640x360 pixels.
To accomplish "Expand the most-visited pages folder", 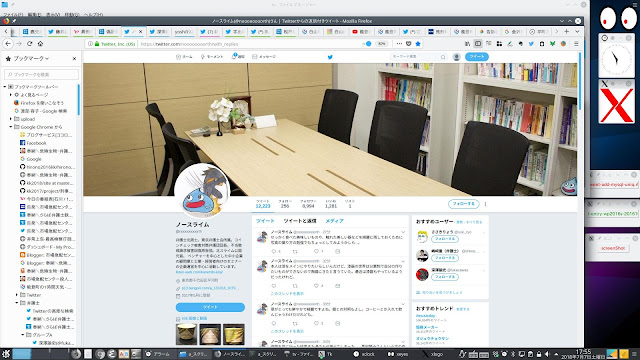I will tap(11, 95).
